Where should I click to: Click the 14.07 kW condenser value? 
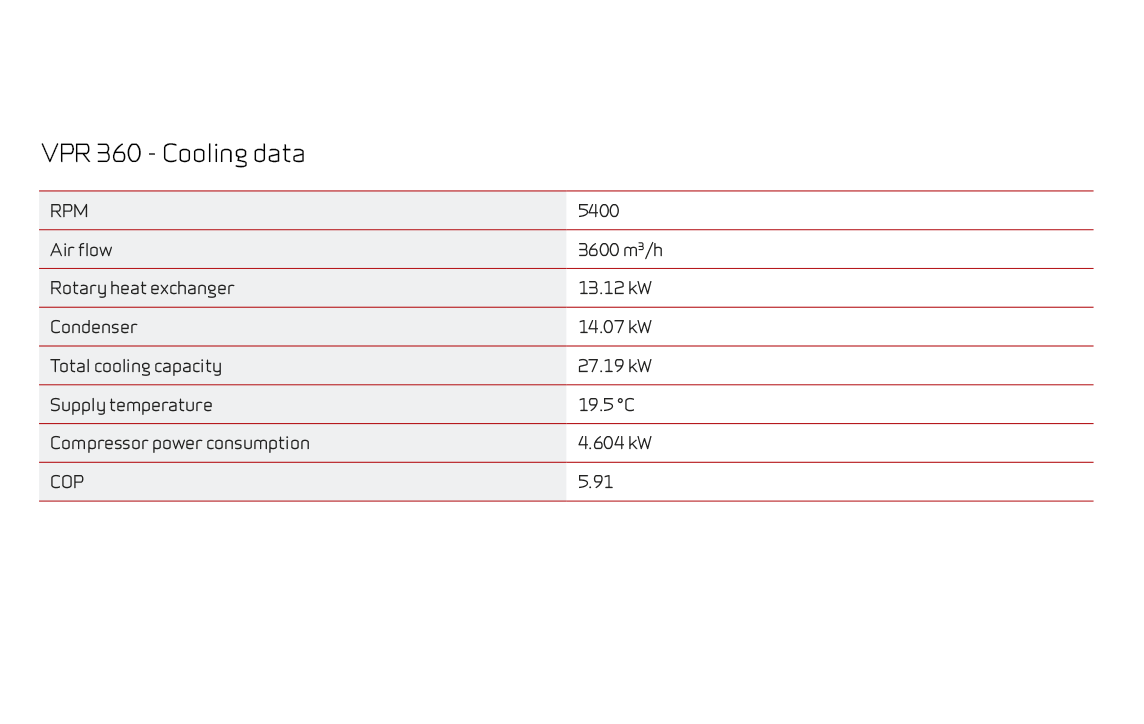614,327
